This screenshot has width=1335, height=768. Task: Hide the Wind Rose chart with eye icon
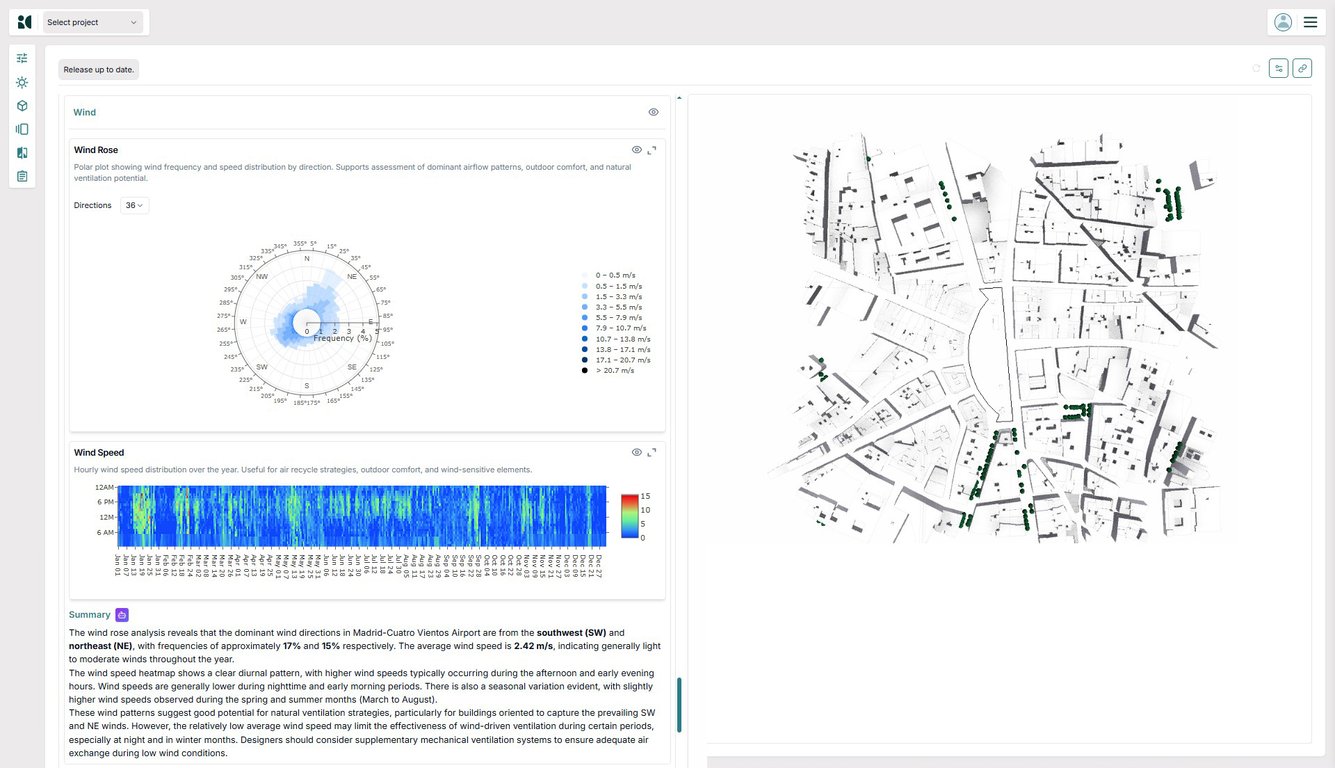point(636,150)
